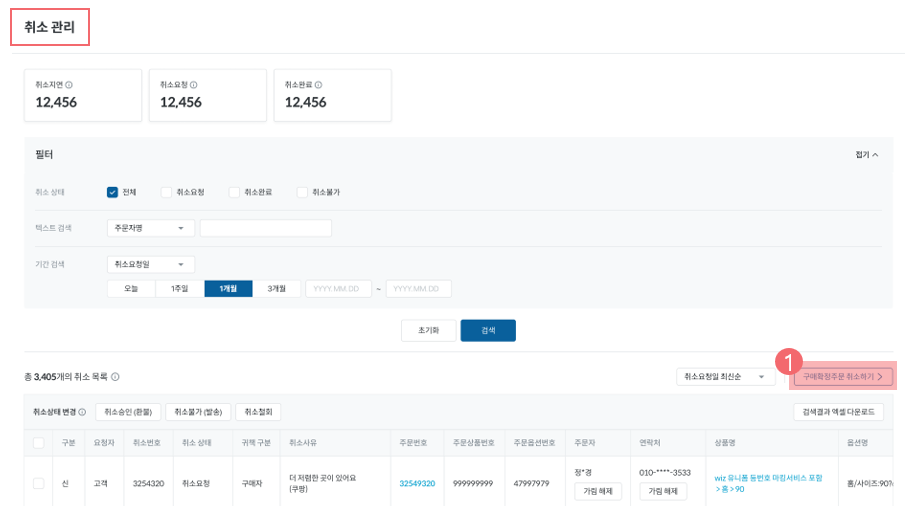905x506 pixels.
Task: Click the 주문번호 column header
Action: [x=413, y=443]
